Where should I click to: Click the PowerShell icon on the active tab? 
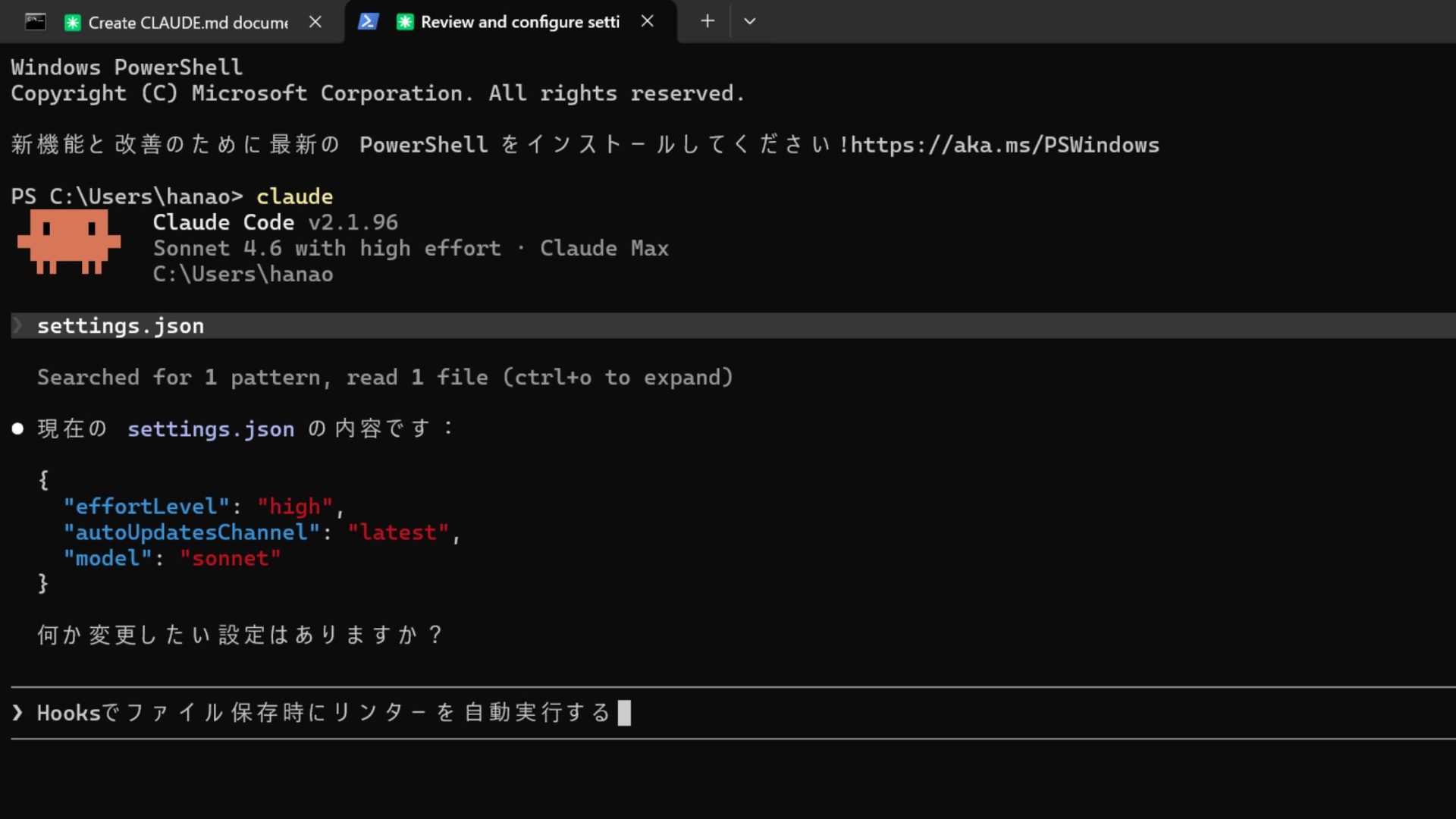click(x=369, y=21)
